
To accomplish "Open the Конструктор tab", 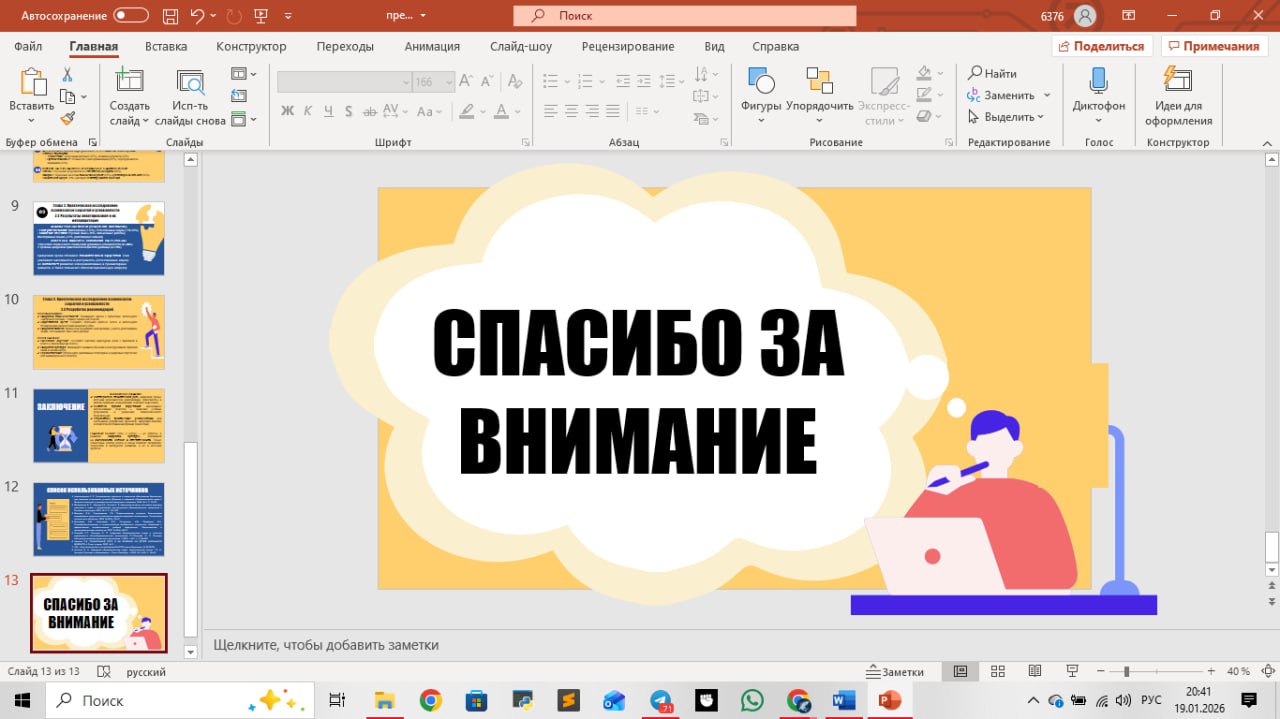I will (251, 46).
